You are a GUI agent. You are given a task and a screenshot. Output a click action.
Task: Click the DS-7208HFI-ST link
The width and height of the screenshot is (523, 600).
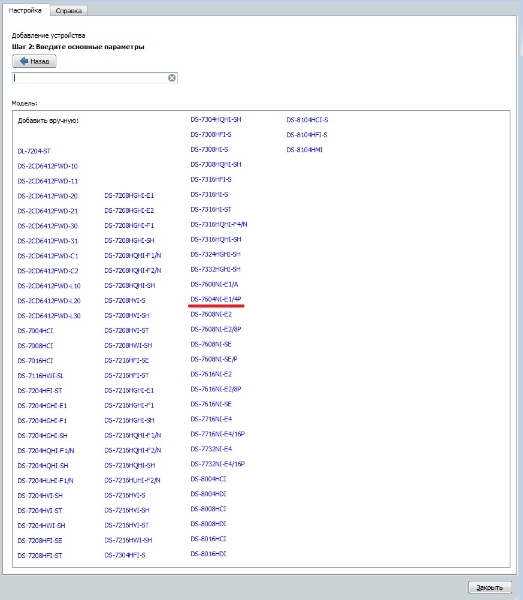pos(40,555)
